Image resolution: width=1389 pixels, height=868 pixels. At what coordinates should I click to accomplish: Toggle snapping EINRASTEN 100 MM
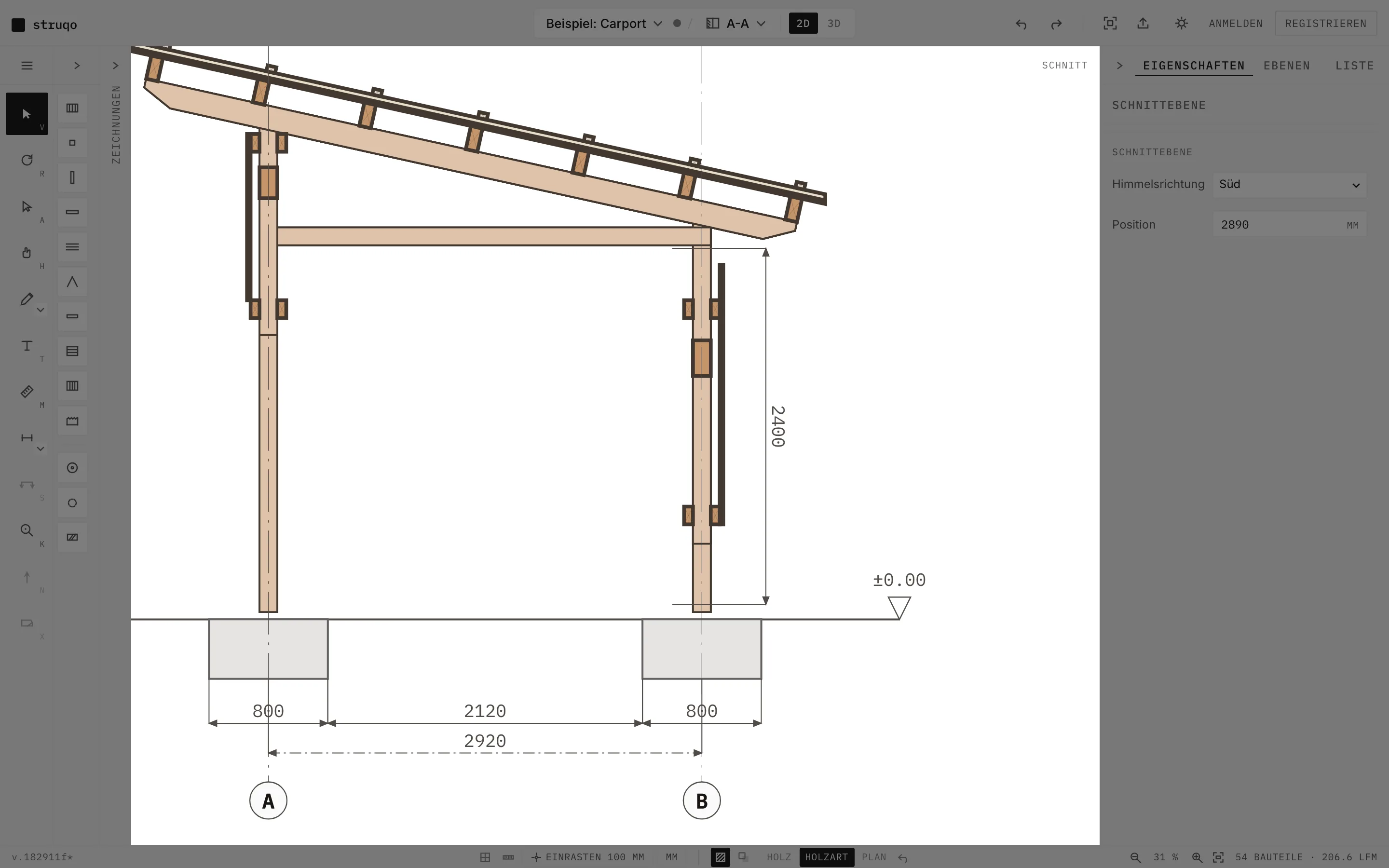click(588, 857)
